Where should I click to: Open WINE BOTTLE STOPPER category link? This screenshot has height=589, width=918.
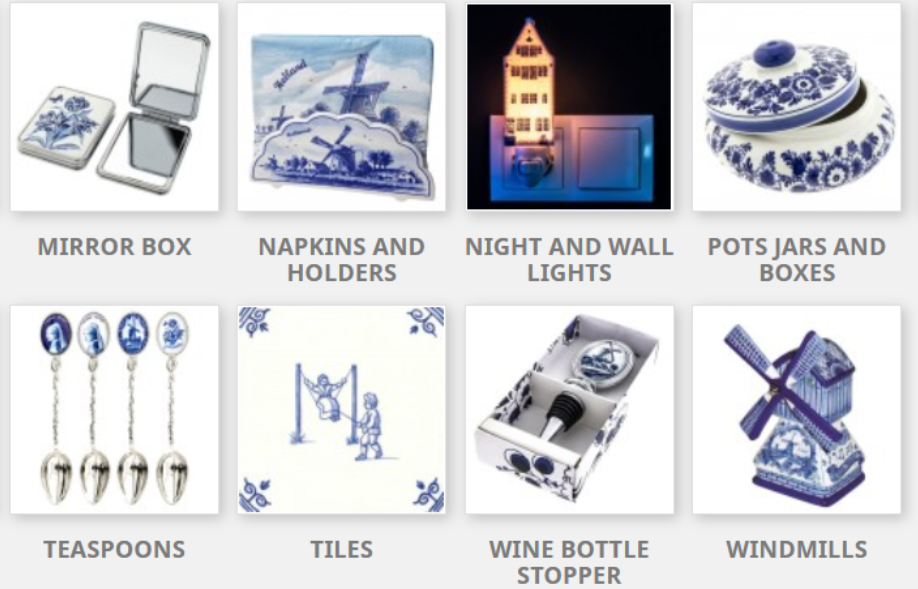pos(569,562)
